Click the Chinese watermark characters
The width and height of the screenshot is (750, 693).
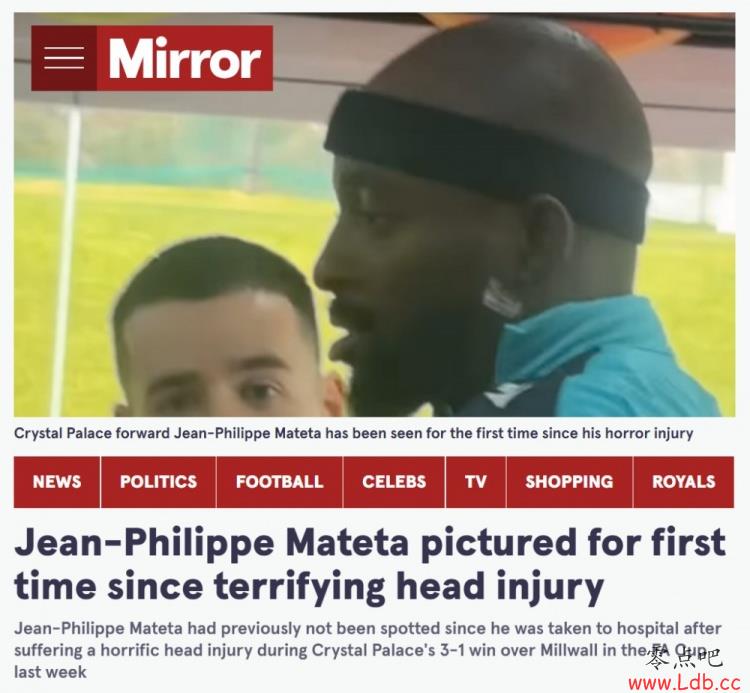pyautogui.click(x=683, y=658)
